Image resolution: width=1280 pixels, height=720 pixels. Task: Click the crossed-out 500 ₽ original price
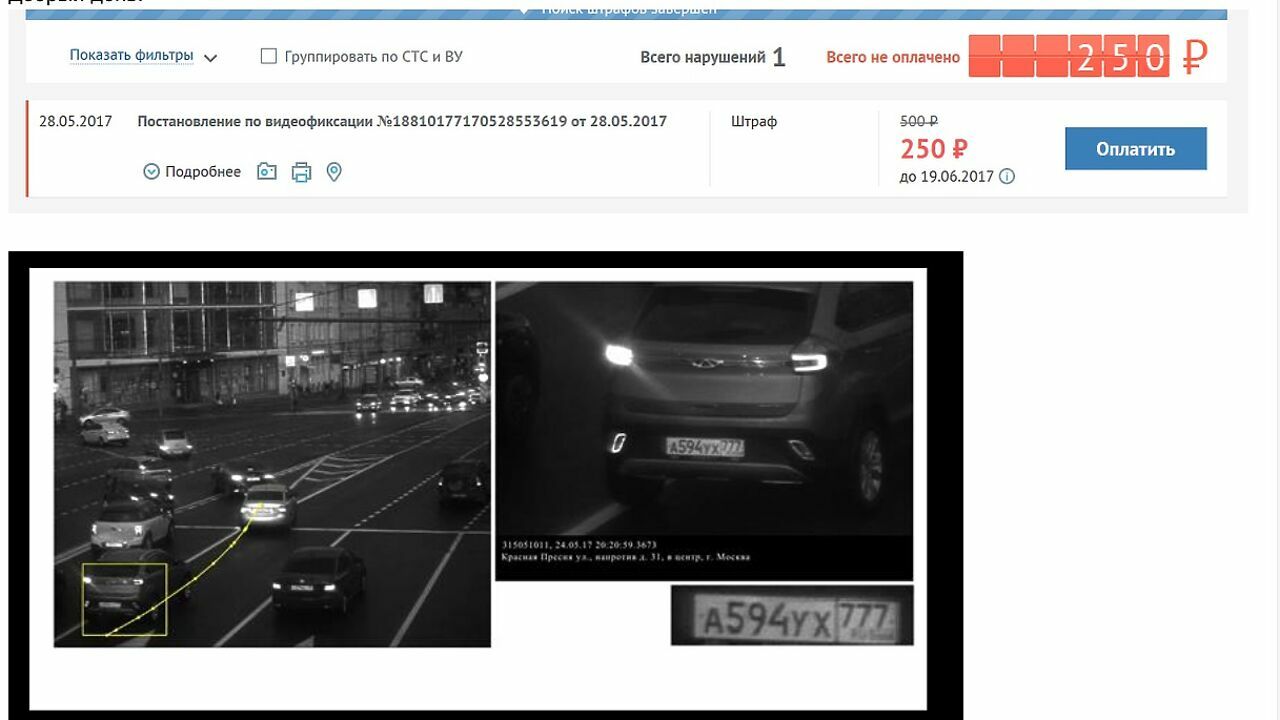coord(918,121)
